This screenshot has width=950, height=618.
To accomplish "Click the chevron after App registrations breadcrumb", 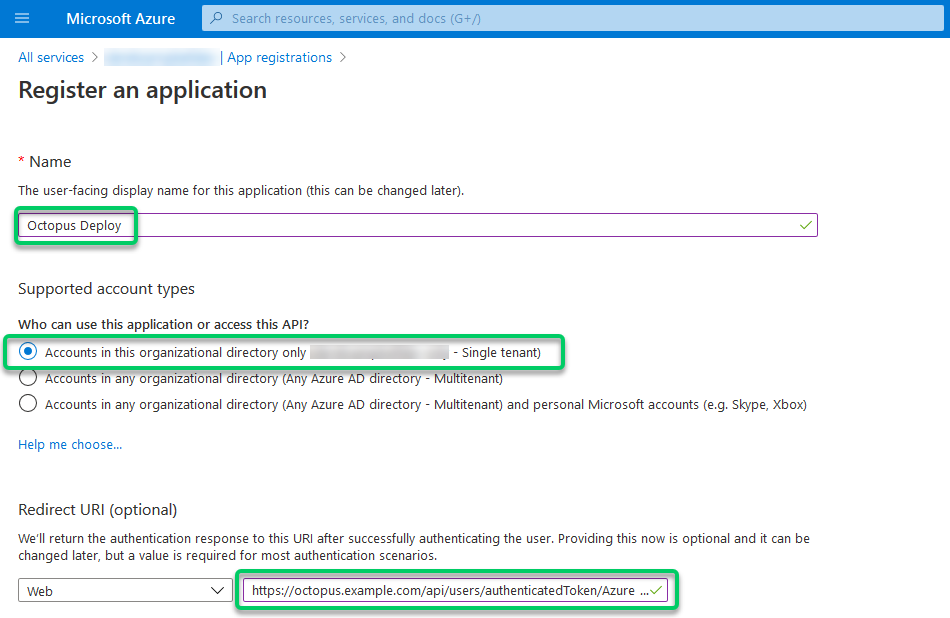I will pos(343,57).
